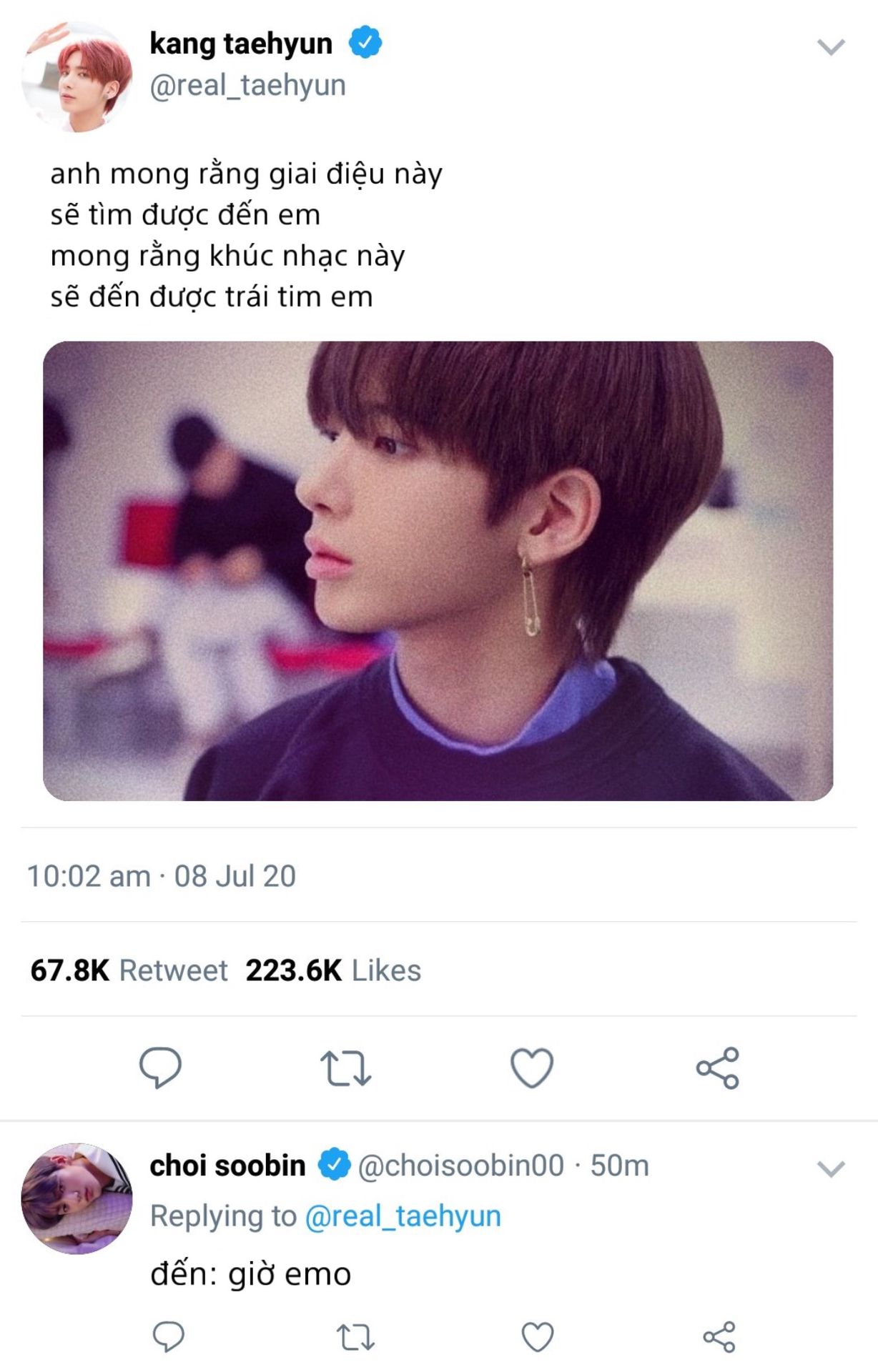Screen dimensions: 878x1372
Task: Like choi soobin's reply
Action: [537, 1336]
